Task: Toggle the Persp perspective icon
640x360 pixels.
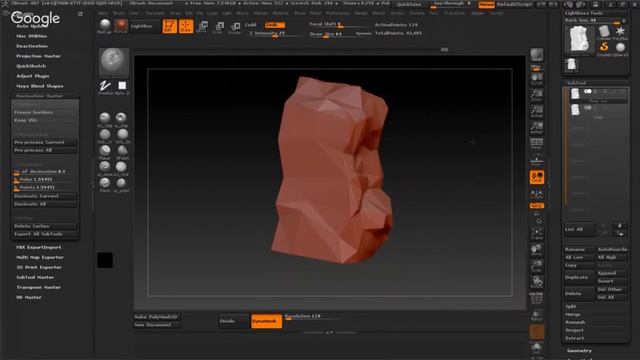Action: [x=537, y=144]
